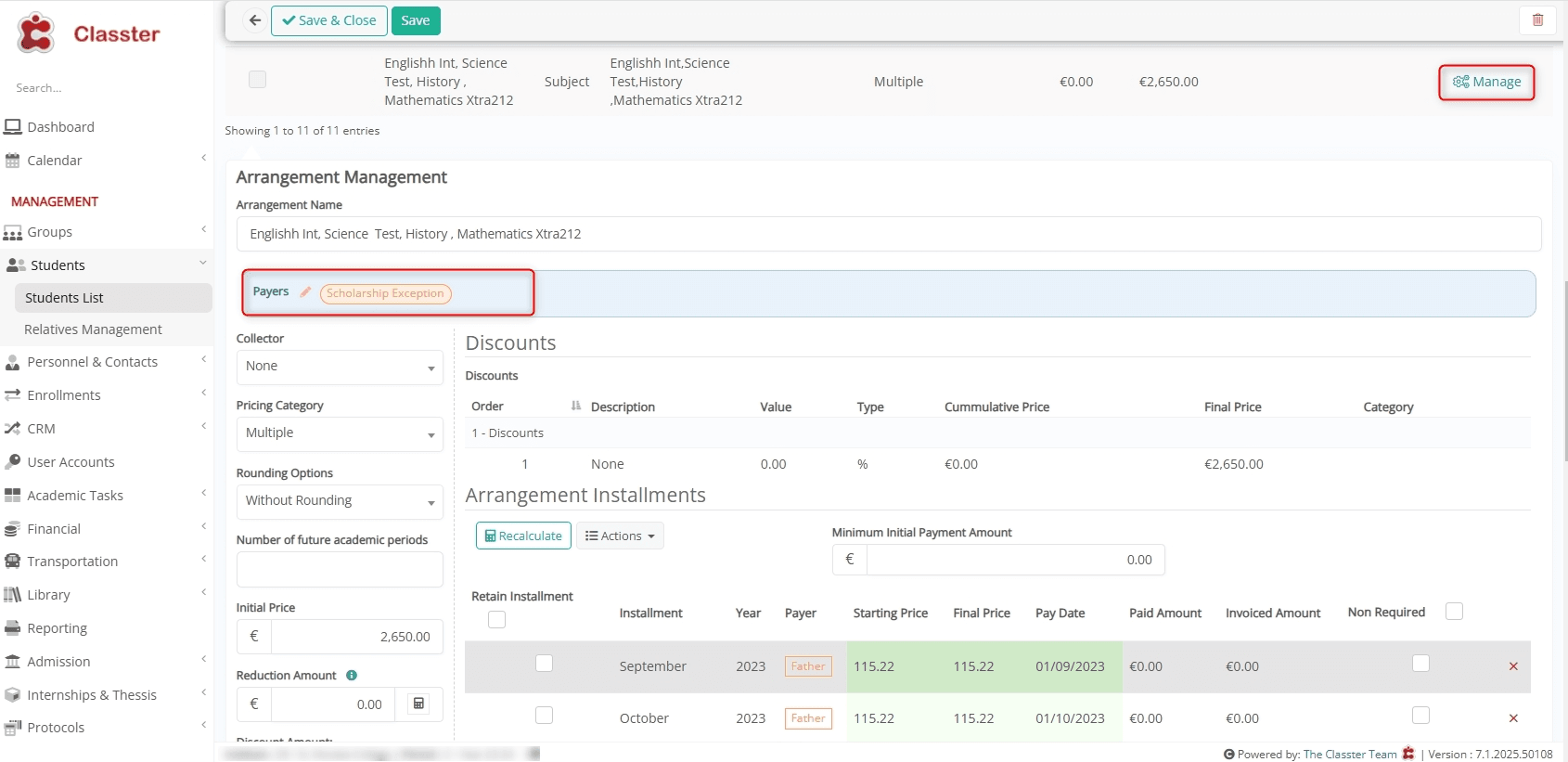Click the Admission institution icon
Viewport: 1568px width, 762px height.
pyautogui.click(x=13, y=662)
